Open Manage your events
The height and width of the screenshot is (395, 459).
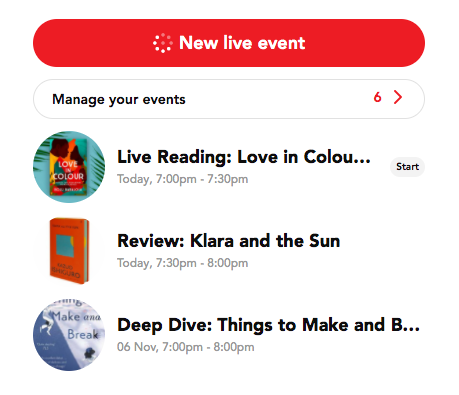pos(229,99)
